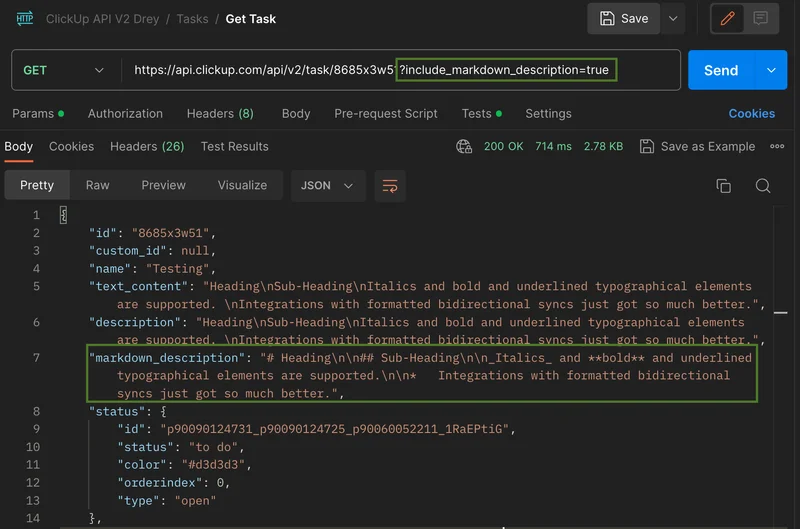
Task: Select the Pretty view mode
Action: point(37,185)
